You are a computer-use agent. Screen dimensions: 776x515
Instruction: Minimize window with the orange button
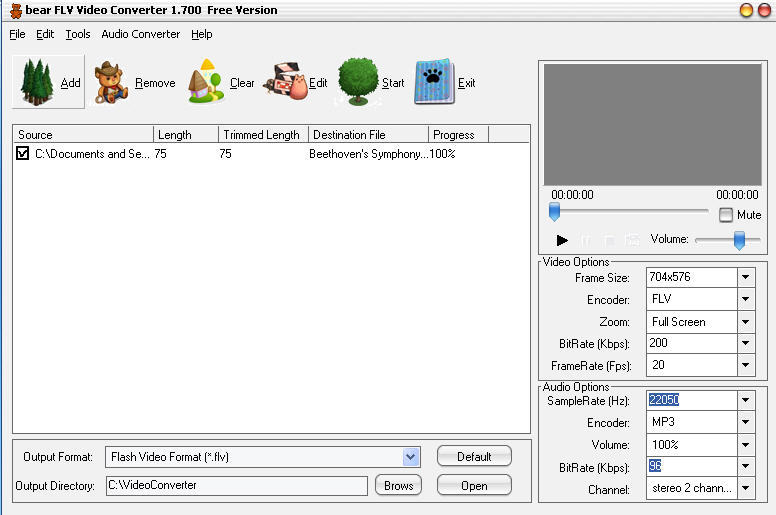tap(746, 10)
